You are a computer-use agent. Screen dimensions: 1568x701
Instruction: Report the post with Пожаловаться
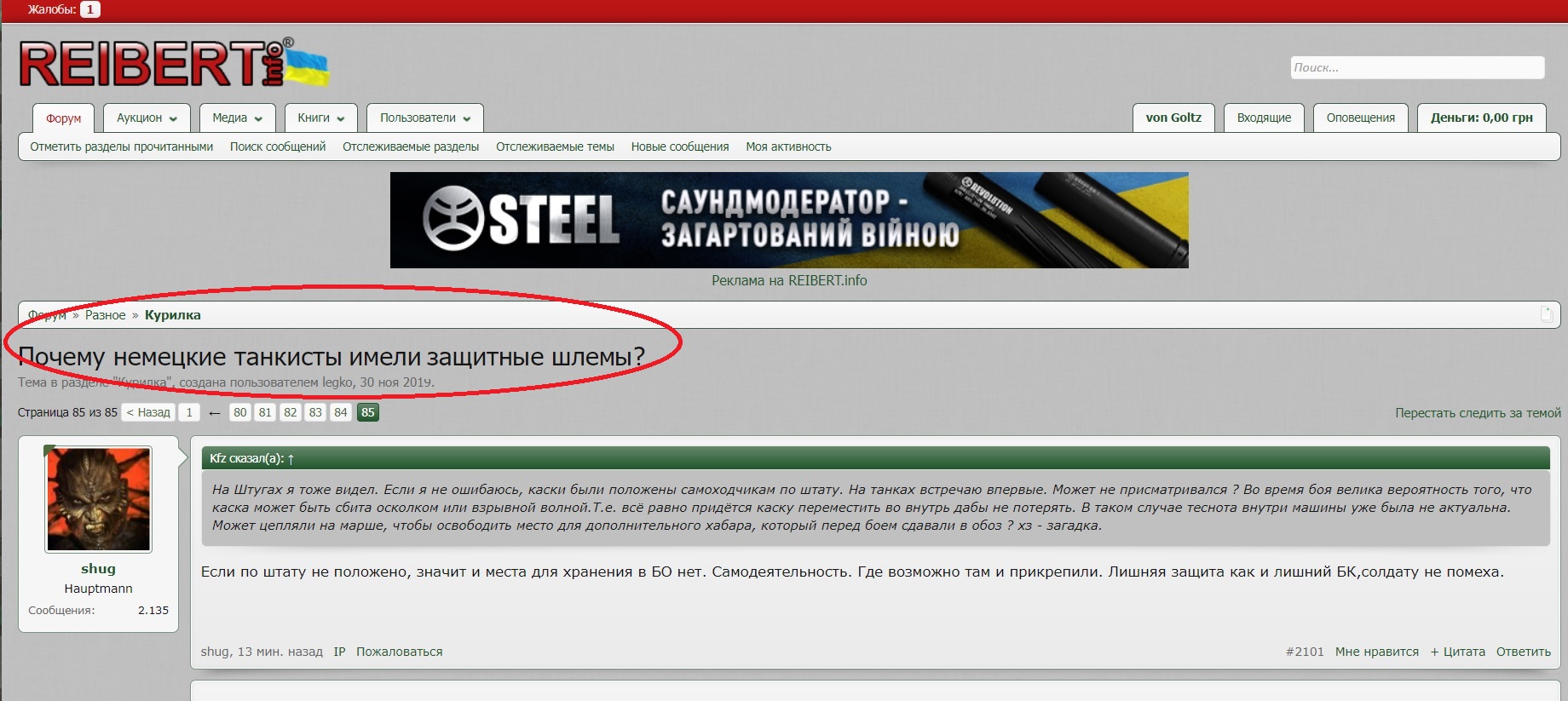pos(400,652)
